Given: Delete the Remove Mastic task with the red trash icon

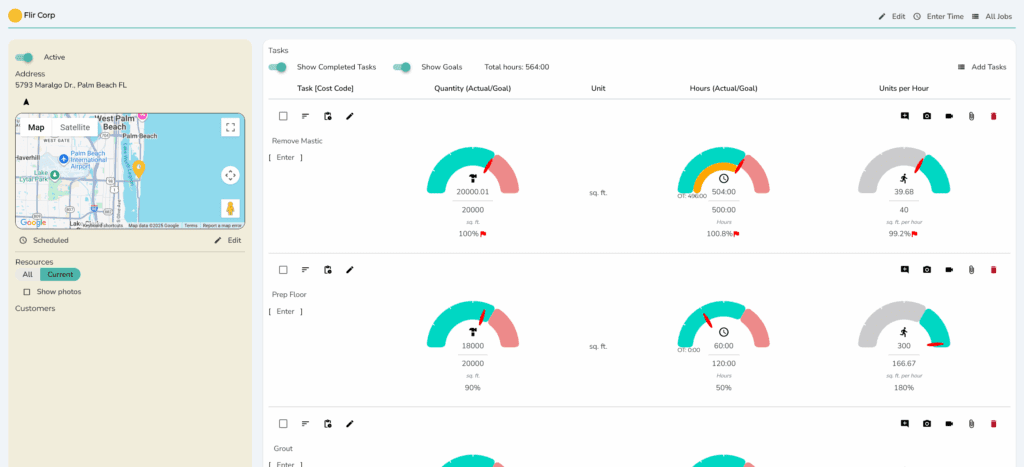Looking at the screenshot, I should pos(993,116).
